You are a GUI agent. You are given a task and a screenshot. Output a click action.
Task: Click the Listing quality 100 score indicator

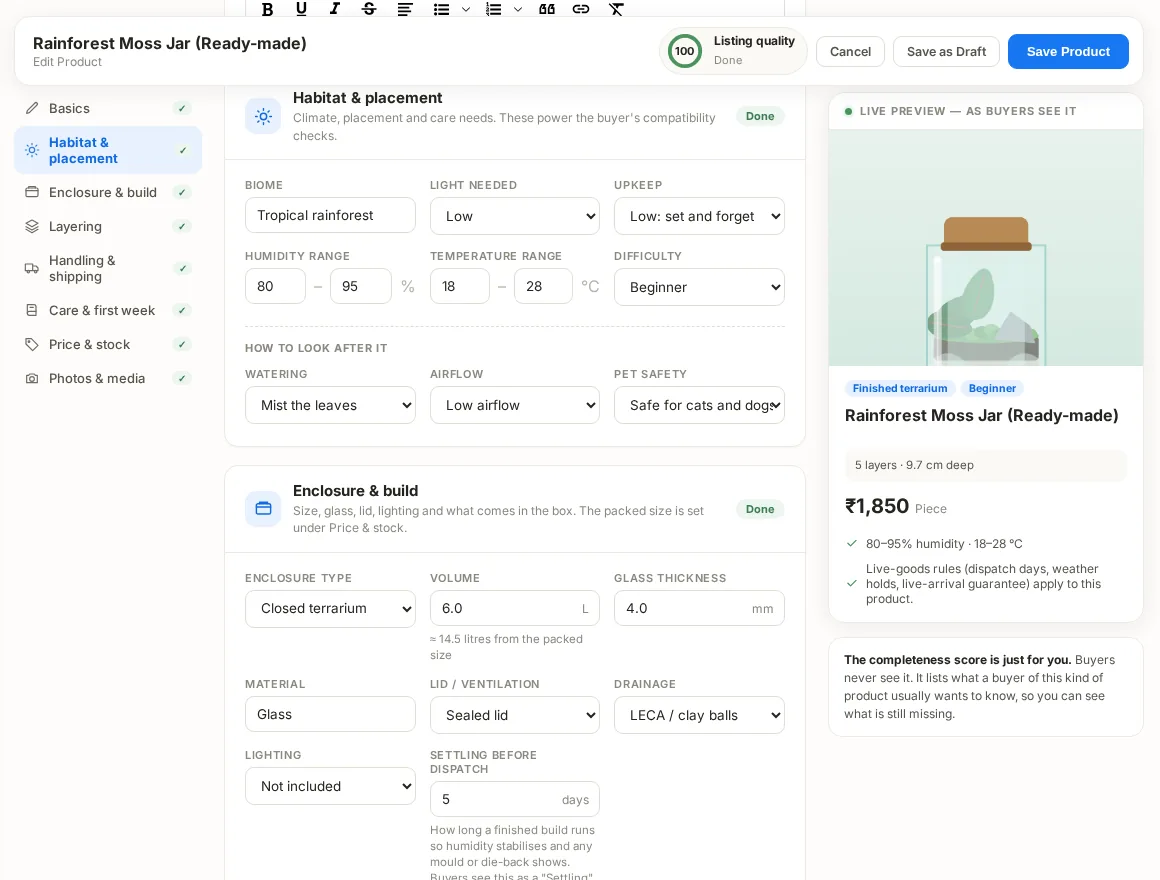pyautogui.click(x=732, y=51)
